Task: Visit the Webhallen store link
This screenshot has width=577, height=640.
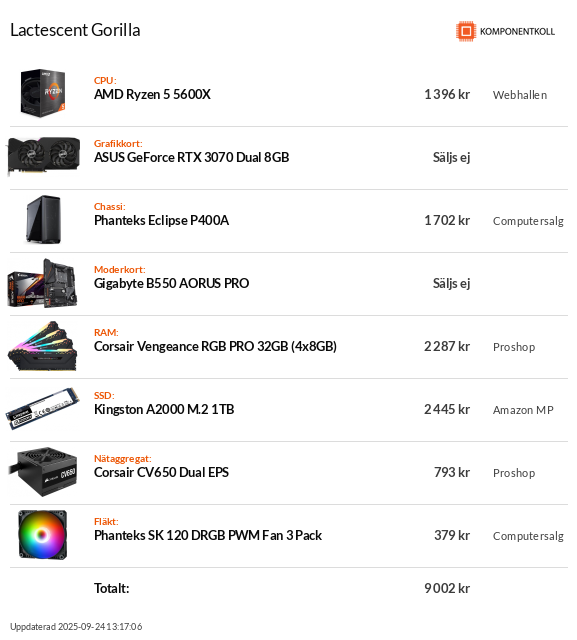Action: pos(520,95)
